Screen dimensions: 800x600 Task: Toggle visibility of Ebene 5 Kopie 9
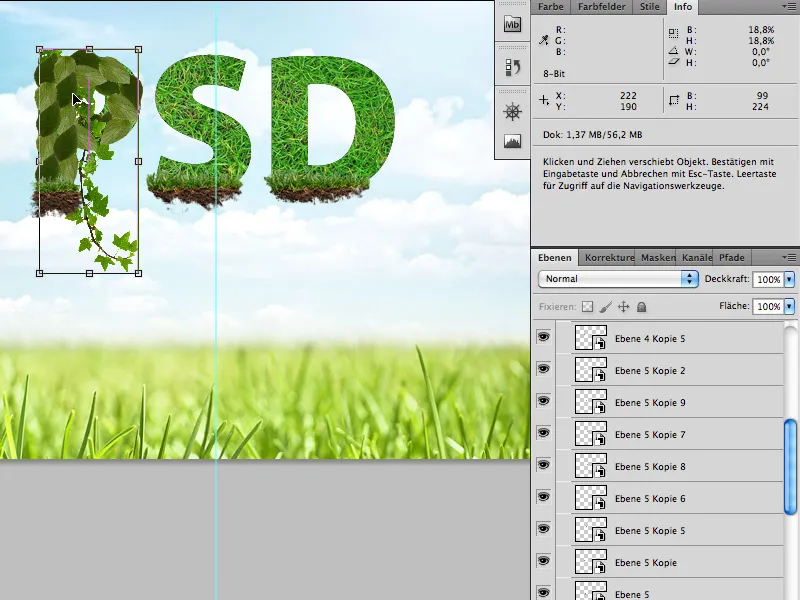(544, 401)
